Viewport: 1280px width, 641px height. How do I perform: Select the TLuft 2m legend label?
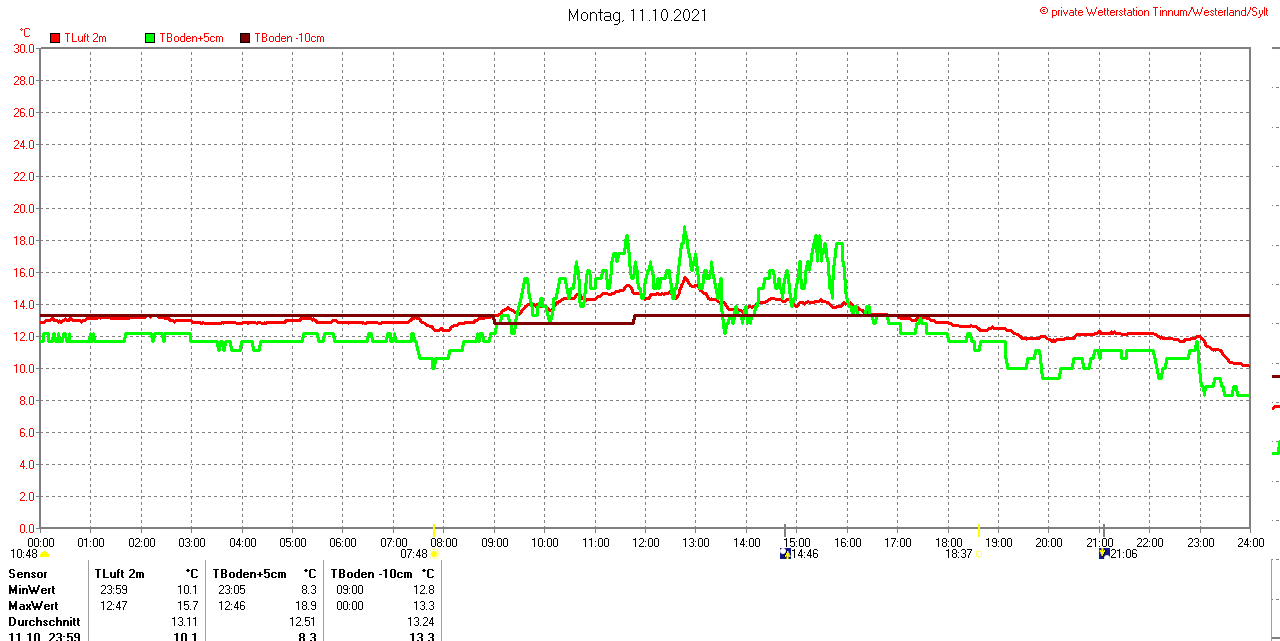85,38
